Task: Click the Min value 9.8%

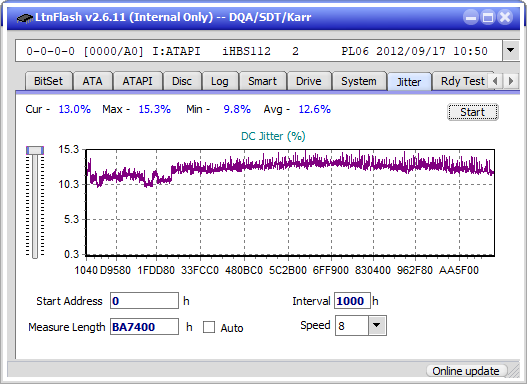Action: [237, 109]
